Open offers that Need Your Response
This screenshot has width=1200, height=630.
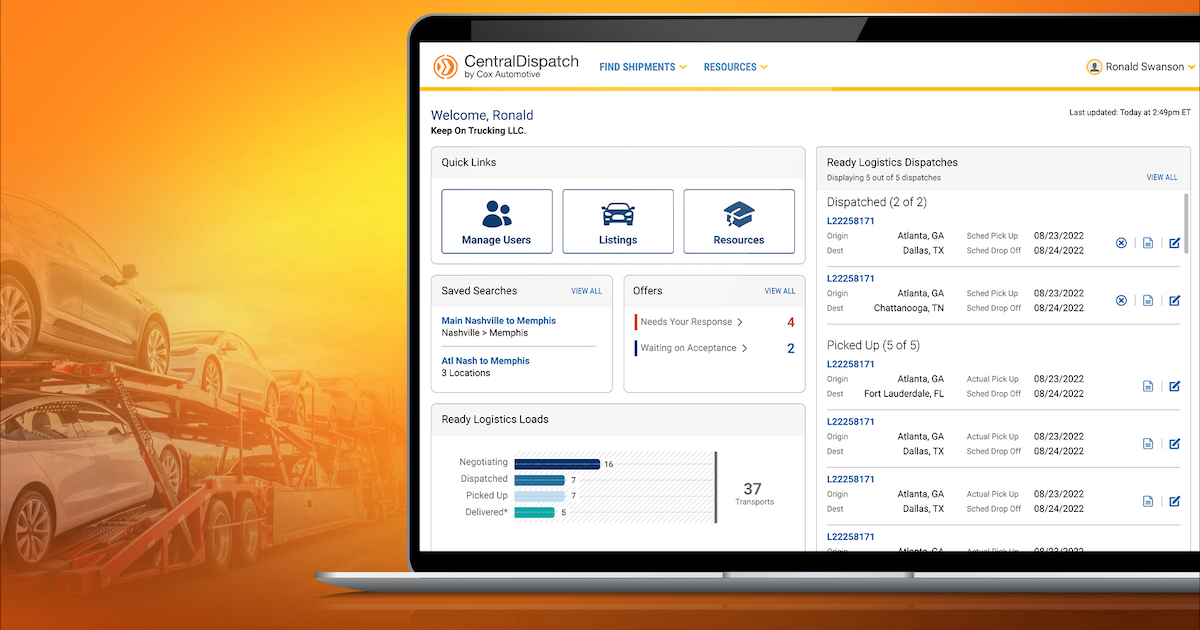[692, 322]
